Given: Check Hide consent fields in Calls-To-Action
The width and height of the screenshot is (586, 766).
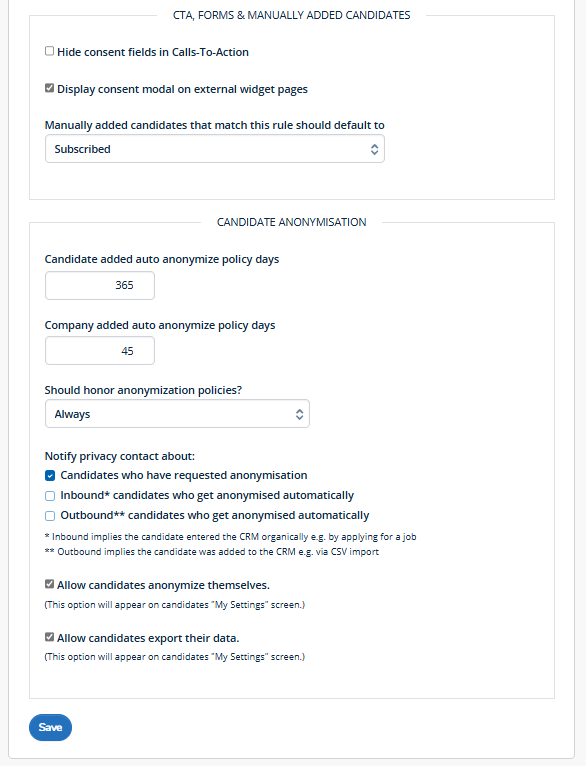Looking at the screenshot, I should (49, 51).
